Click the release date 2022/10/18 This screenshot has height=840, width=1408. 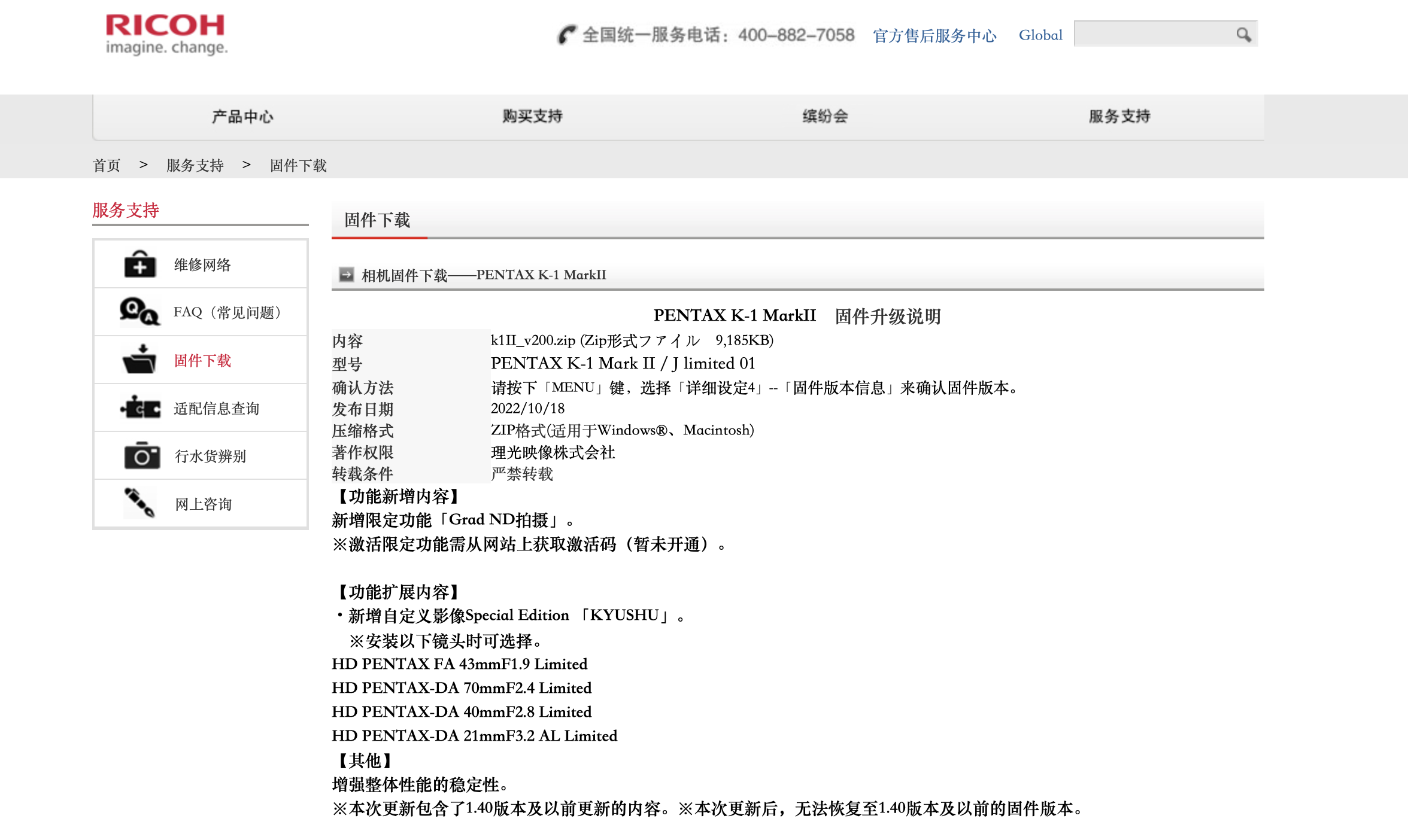[x=527, y=409]
